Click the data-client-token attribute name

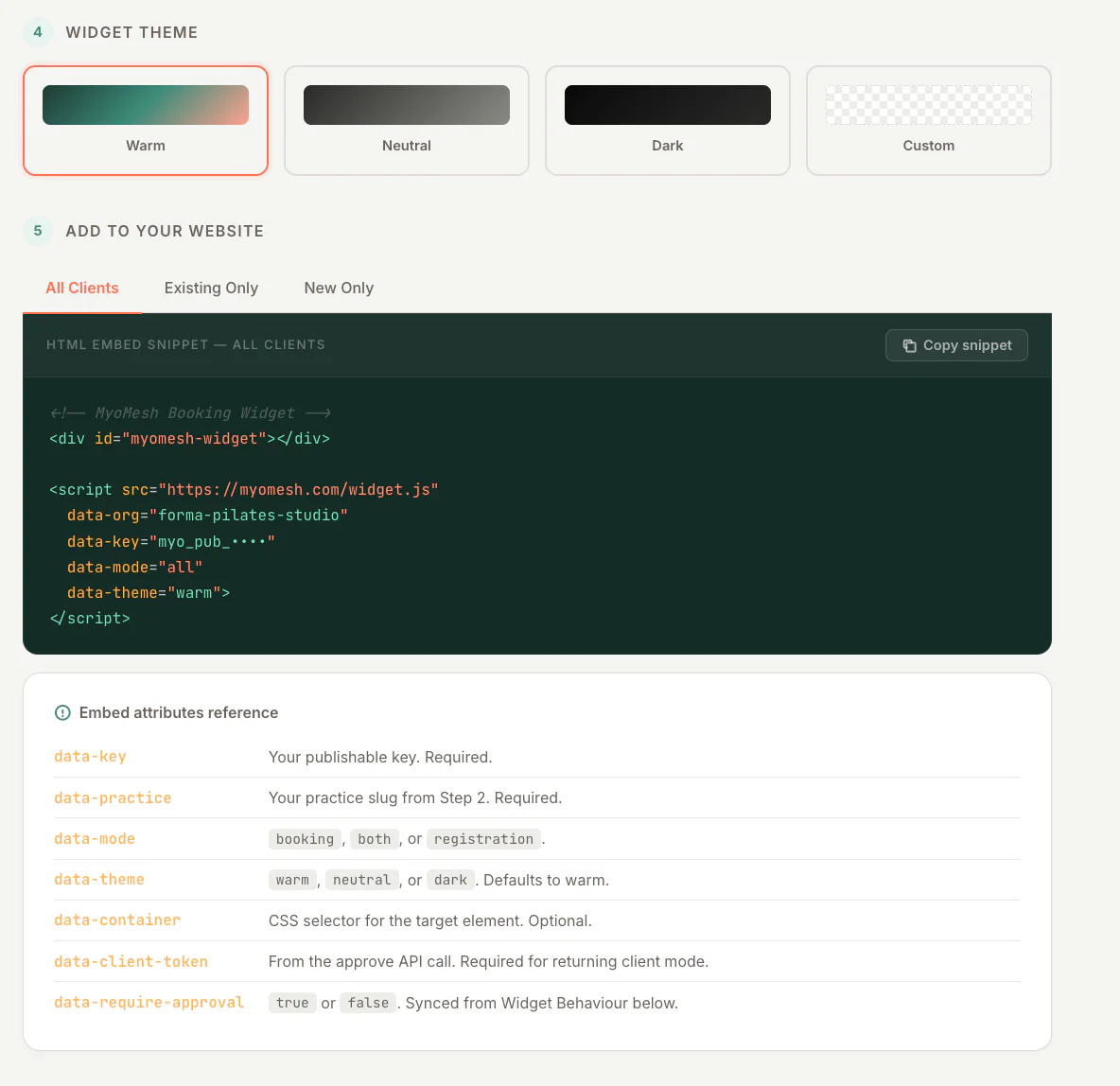click(x=131, y=962)
